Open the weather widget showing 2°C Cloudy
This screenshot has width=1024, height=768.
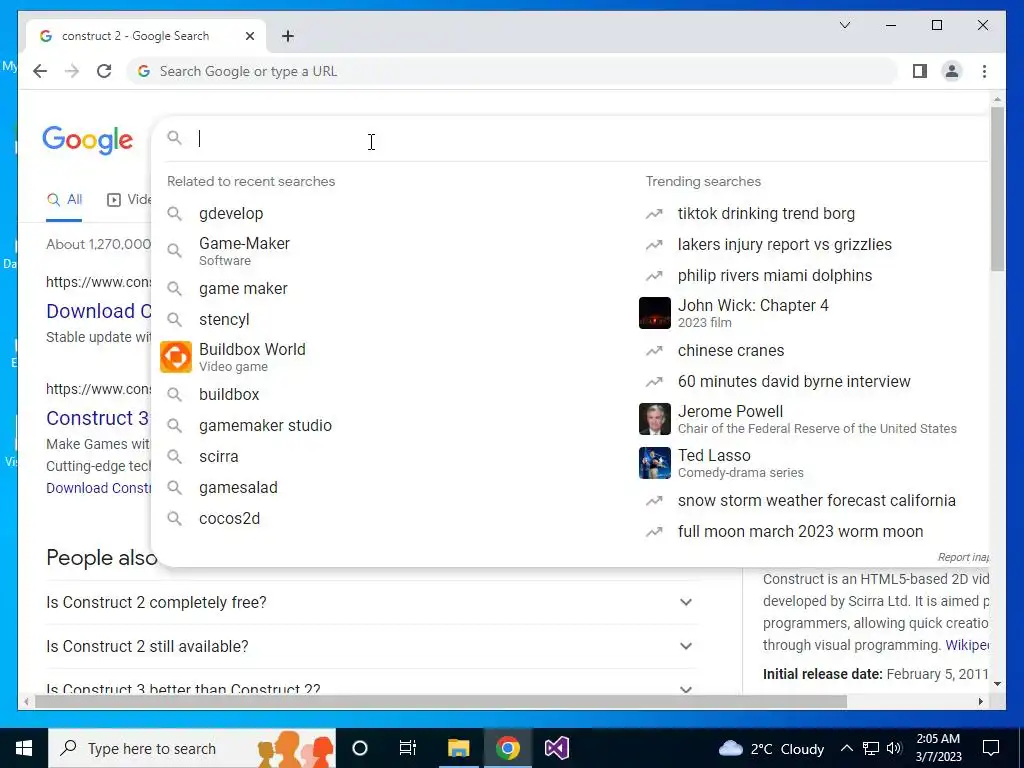771,748
